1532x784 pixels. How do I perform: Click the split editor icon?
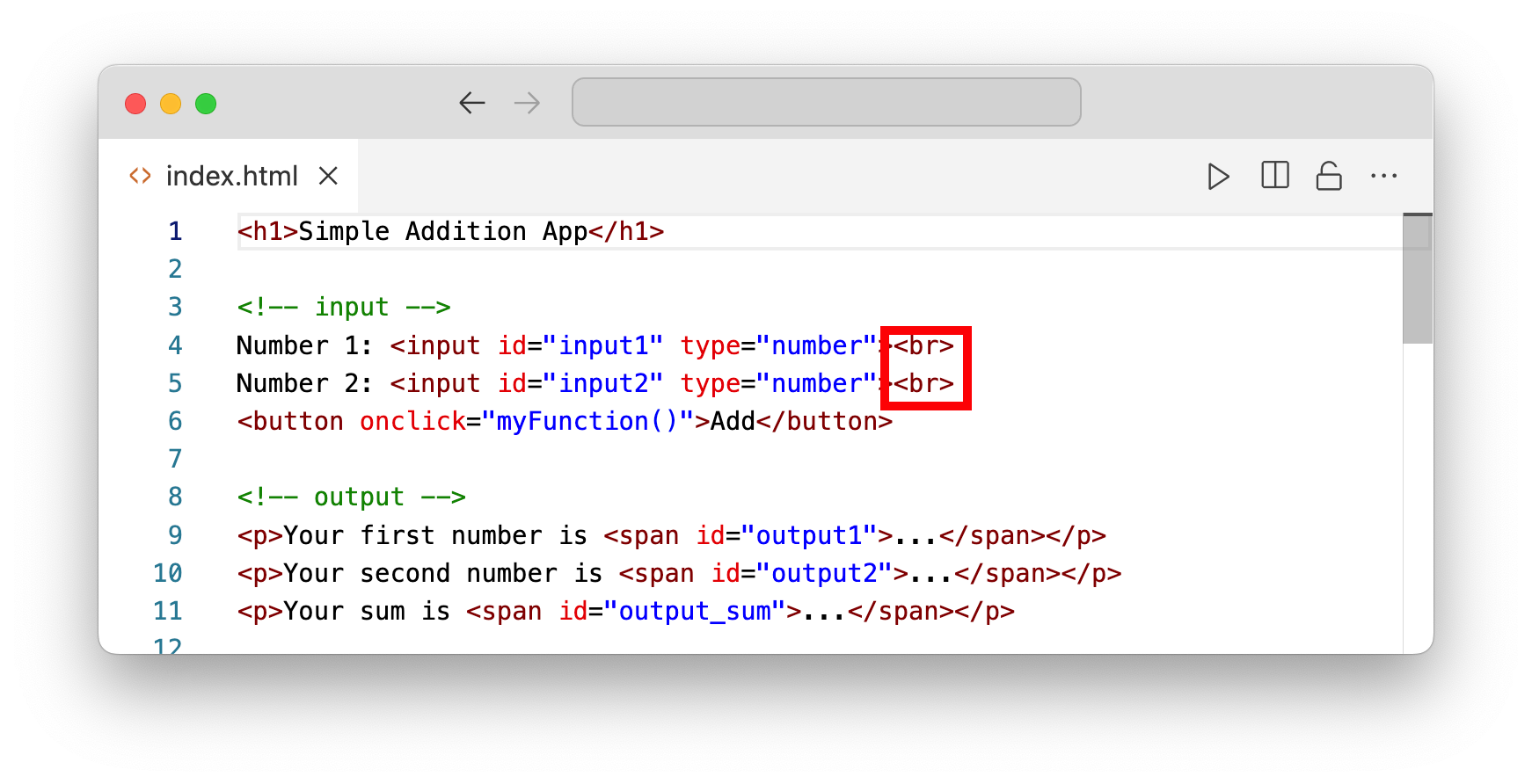[x=1274, y=176]
